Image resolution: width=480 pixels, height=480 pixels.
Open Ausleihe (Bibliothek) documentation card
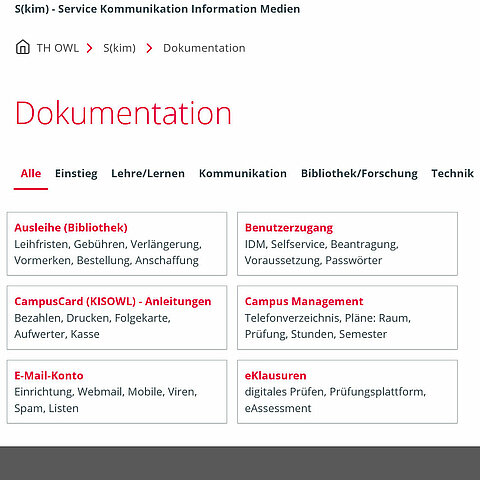tap(117, 244)
